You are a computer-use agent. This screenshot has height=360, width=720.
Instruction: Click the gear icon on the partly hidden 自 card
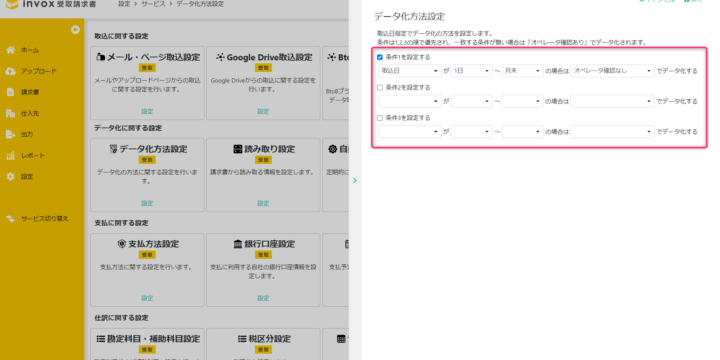coord(332,149)
